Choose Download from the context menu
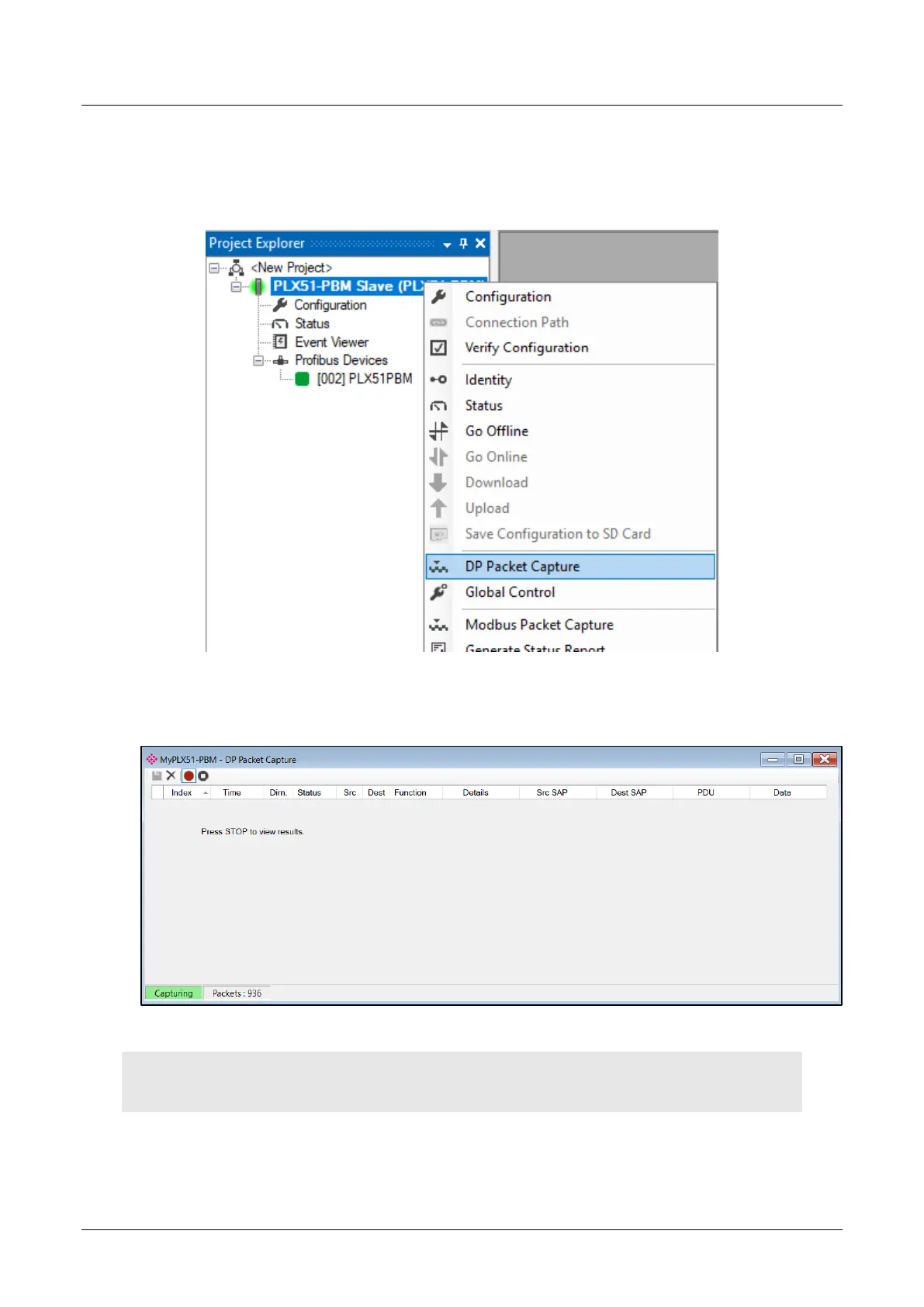 (497, 482)
